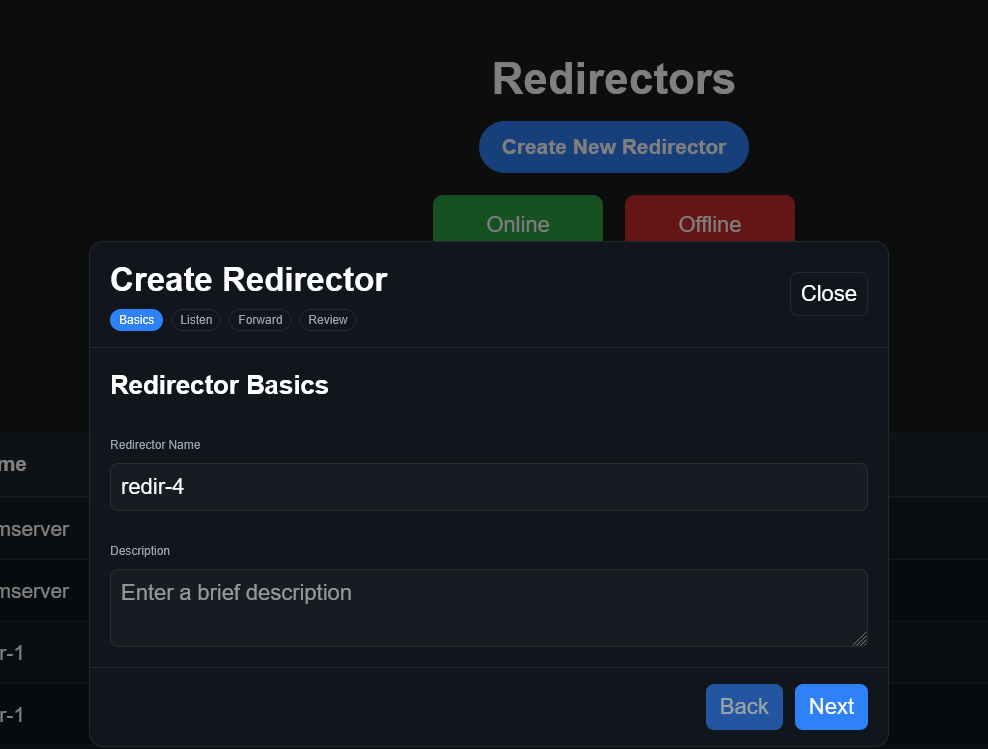The width and height of the screenshot is (988, 749).
Task: Click the Next button in the dialog
Action: [831, 707]
